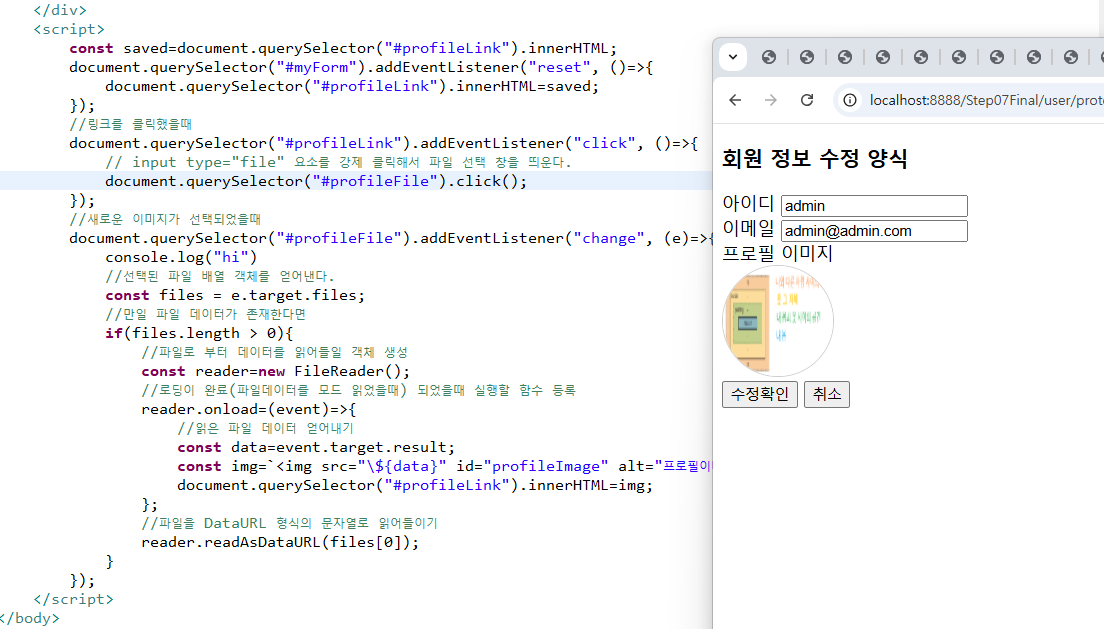
Task: Click the reader.readAsDataURL(files[0]); line
Action: coord(280,542)
